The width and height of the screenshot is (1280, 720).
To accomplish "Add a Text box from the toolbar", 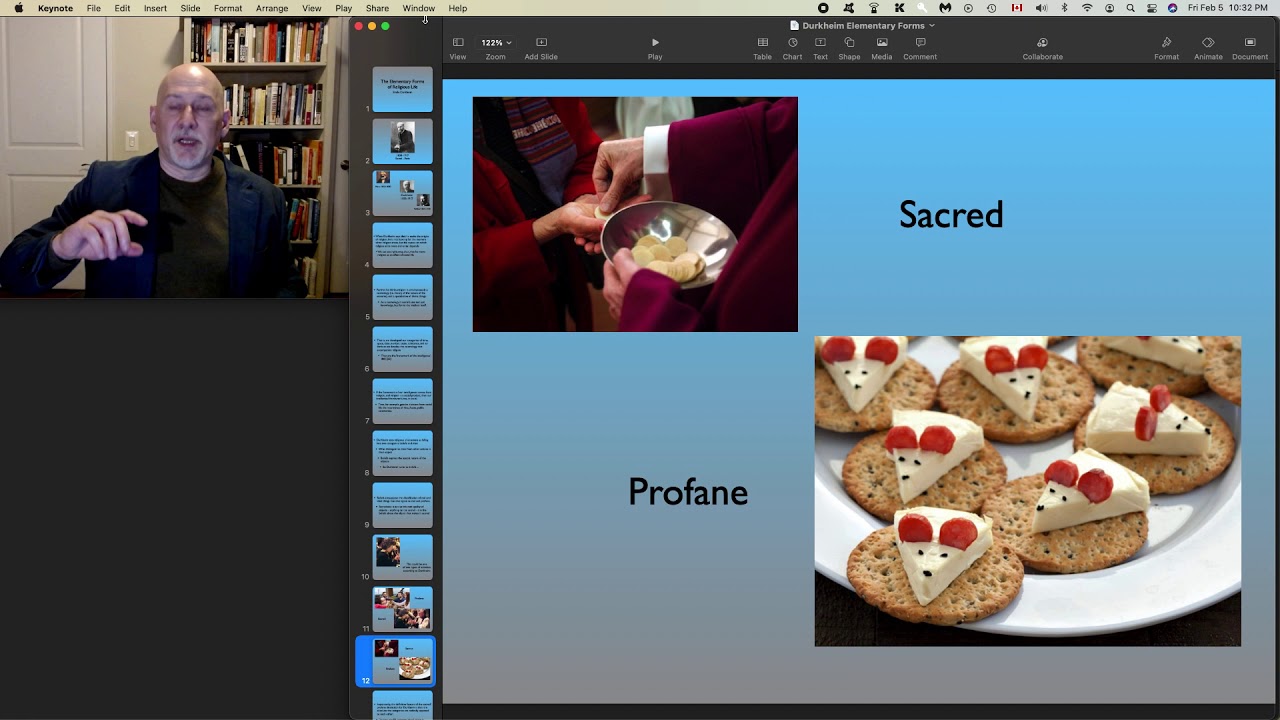I will 820,48.
